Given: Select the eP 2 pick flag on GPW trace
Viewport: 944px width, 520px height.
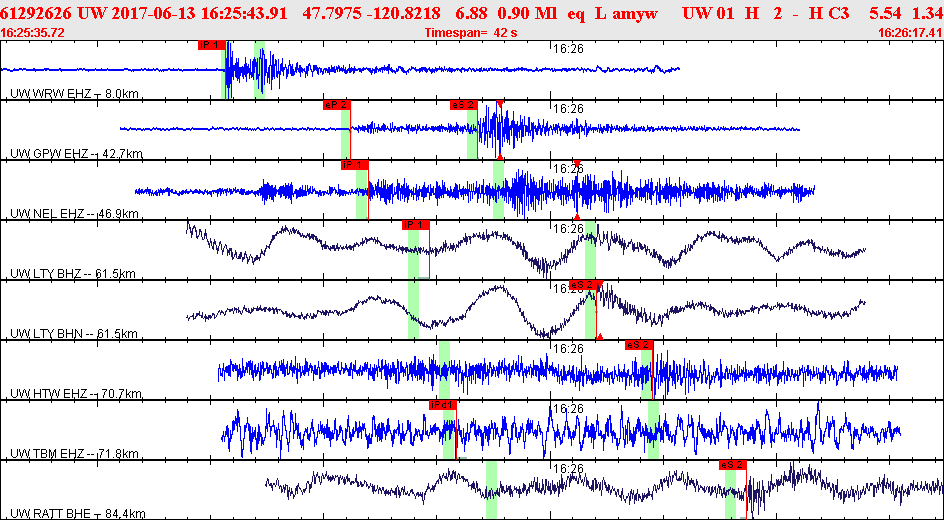Looking at the screenshot, I should (337, 105).
